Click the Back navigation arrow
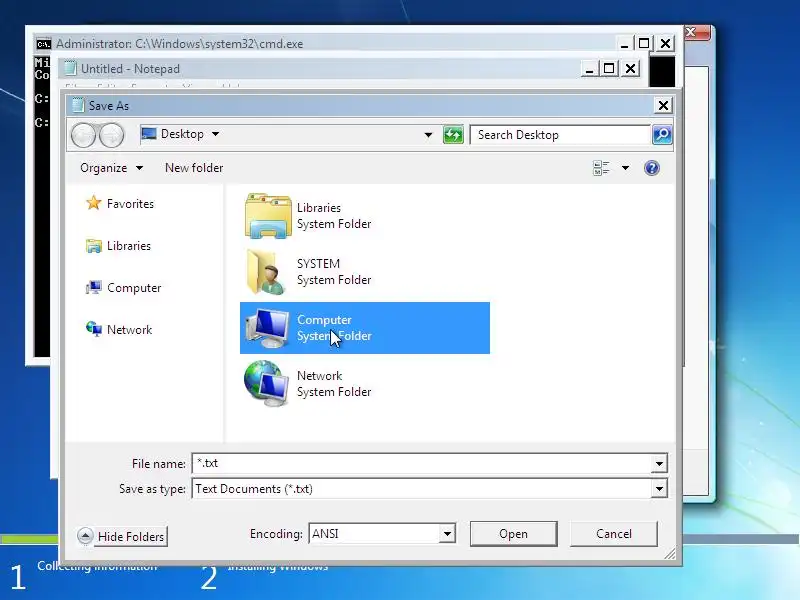The height and width of the screenshot is (600, 800). pos(83,135)
